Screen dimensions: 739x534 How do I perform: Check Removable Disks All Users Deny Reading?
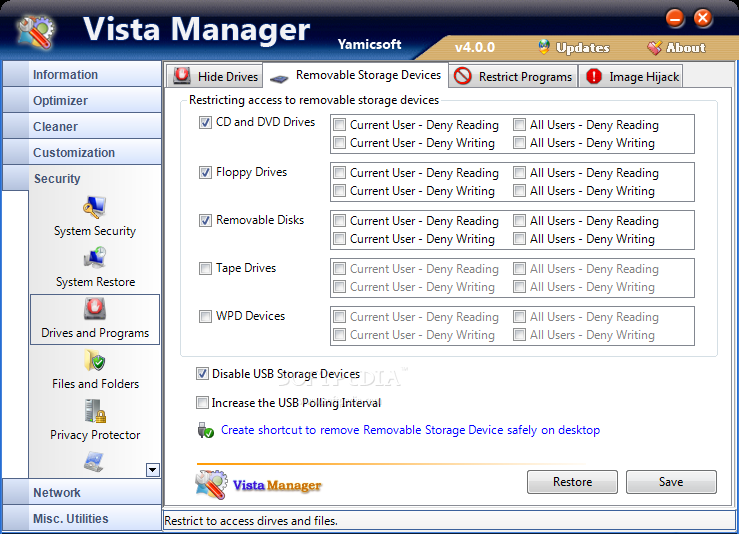[x=519, y=221]
